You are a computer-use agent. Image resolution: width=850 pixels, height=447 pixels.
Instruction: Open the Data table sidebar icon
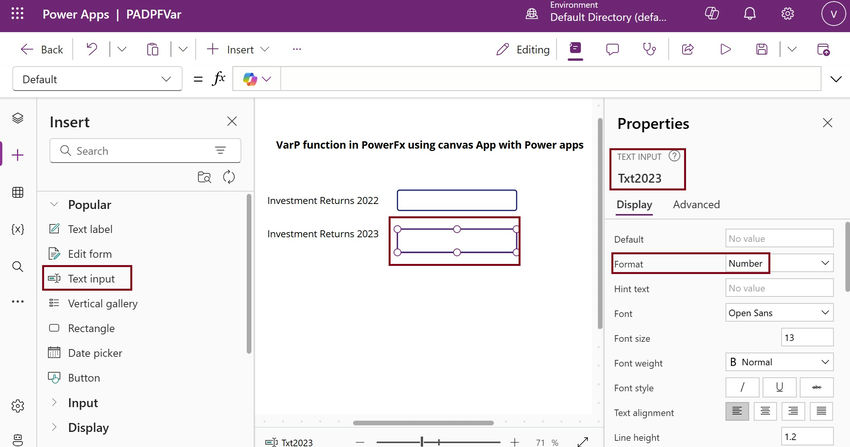tap(17, 192)
